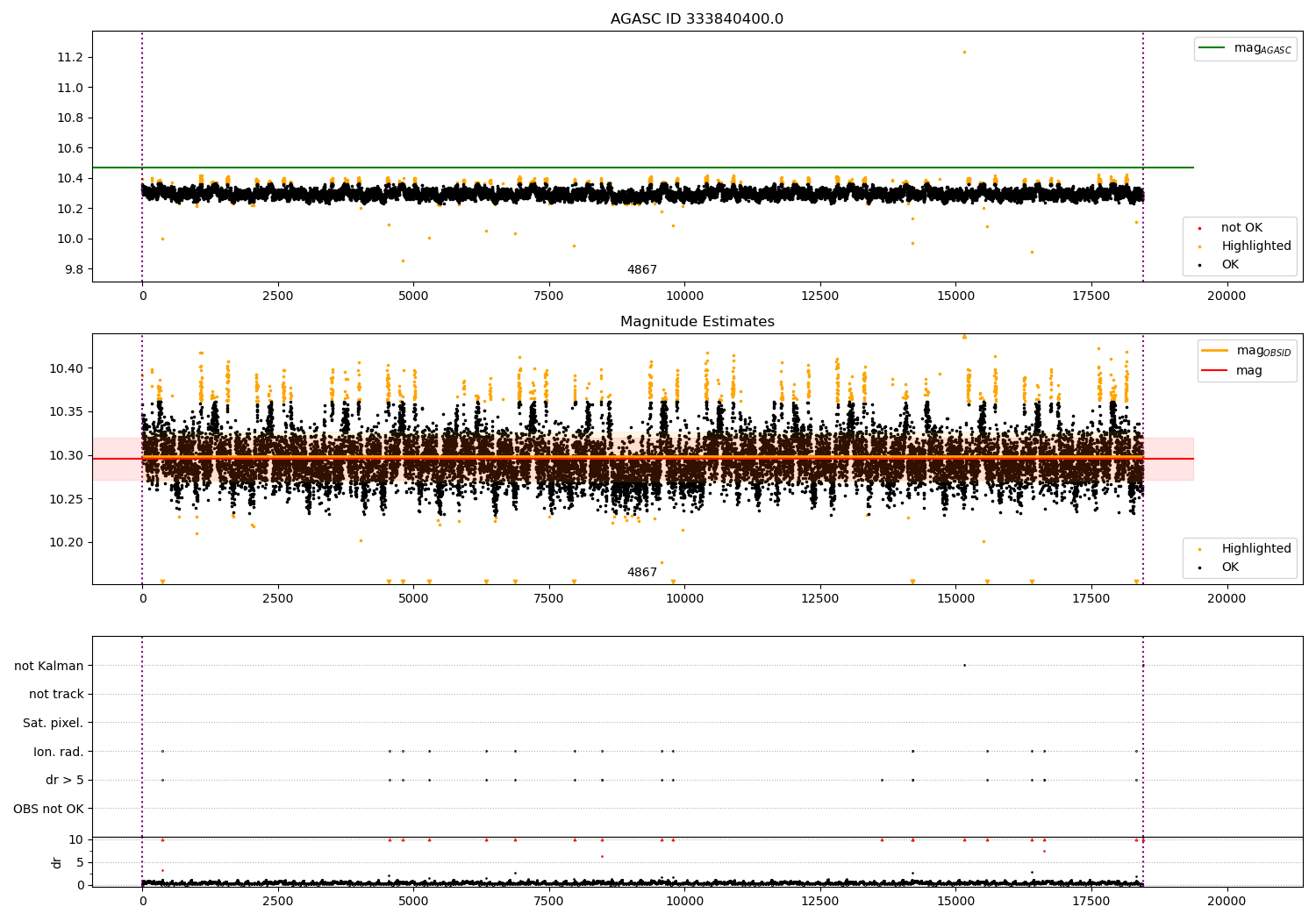The width and height of the screenshot is (1316, 921).
Task: Click the 17500 x-axis tick in bottom plot
Action: (1091, 901)
